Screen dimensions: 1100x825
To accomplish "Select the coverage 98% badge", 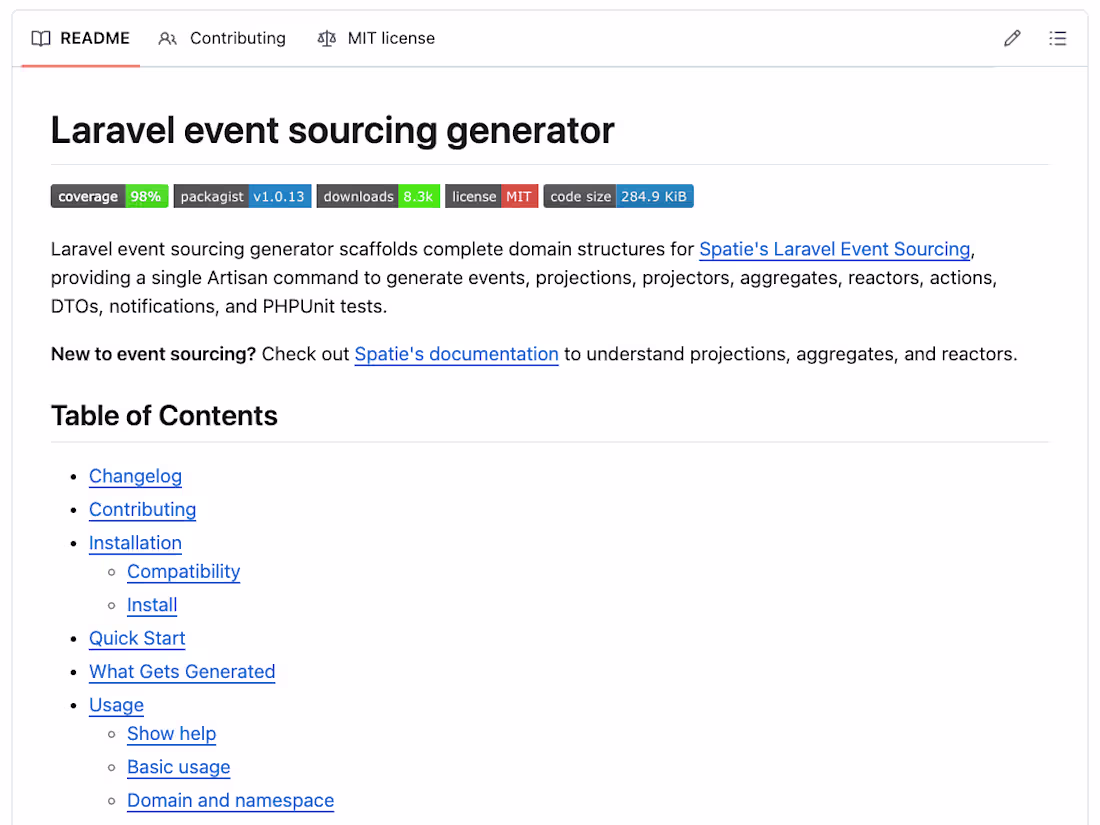I will click(x=109, y=196).
